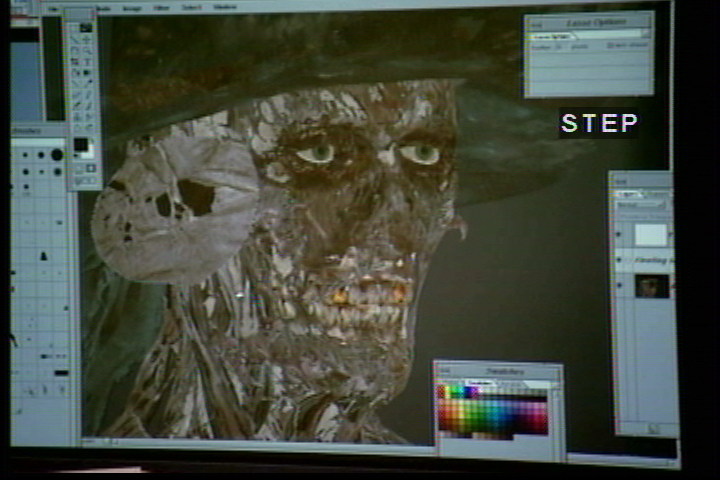Select the Layers tab in Layers palette
Image resolution: width=720 pixels, height=480 pixels.
(629, 194)
